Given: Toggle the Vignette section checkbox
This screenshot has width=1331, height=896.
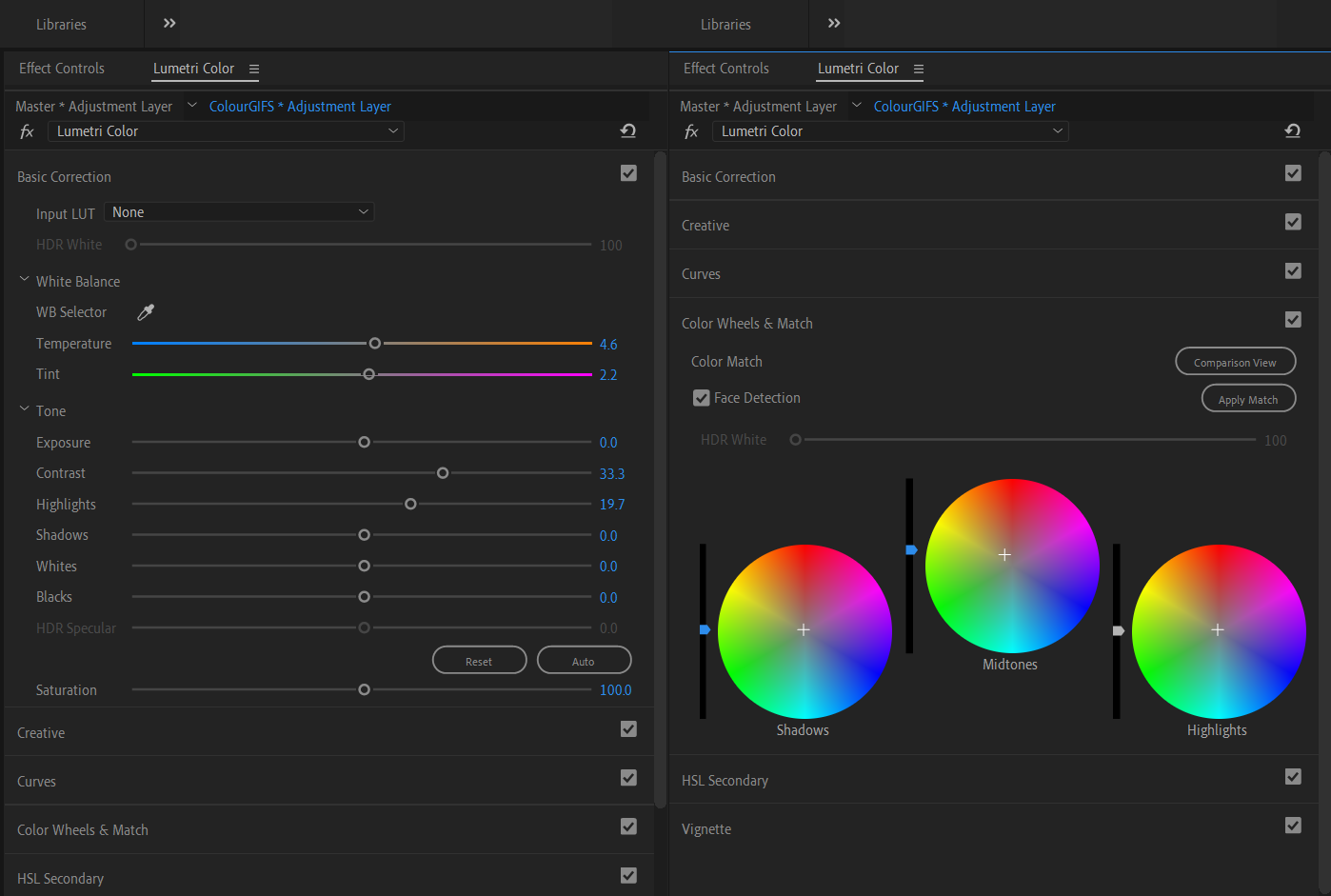Looking at the screenshot, I should click(1293, 826).
